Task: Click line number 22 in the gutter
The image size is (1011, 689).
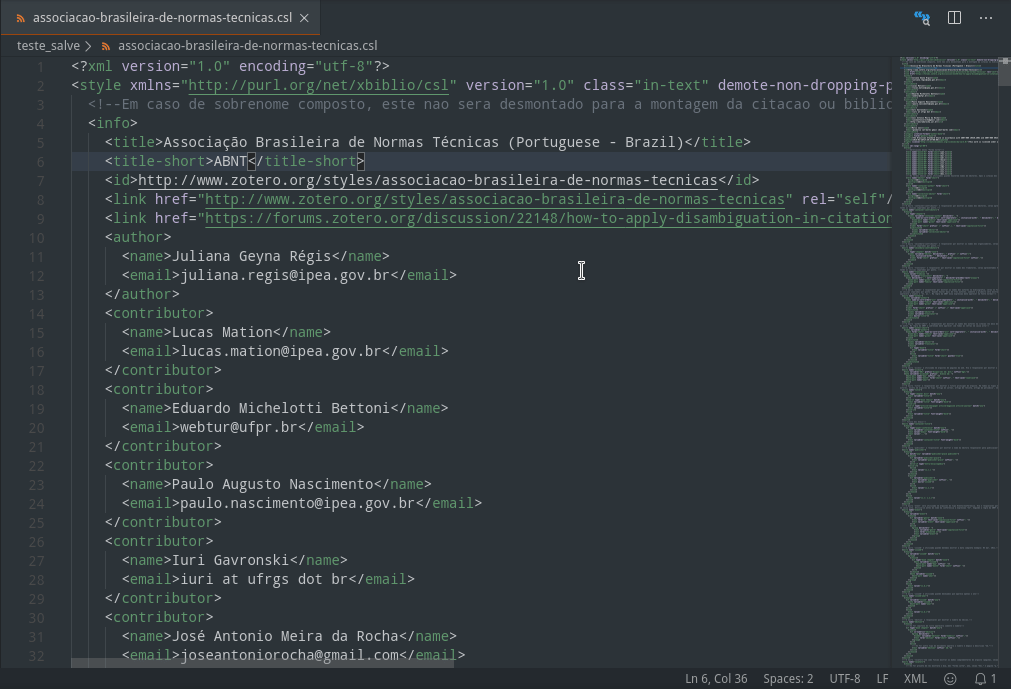Action: point(36,466)
